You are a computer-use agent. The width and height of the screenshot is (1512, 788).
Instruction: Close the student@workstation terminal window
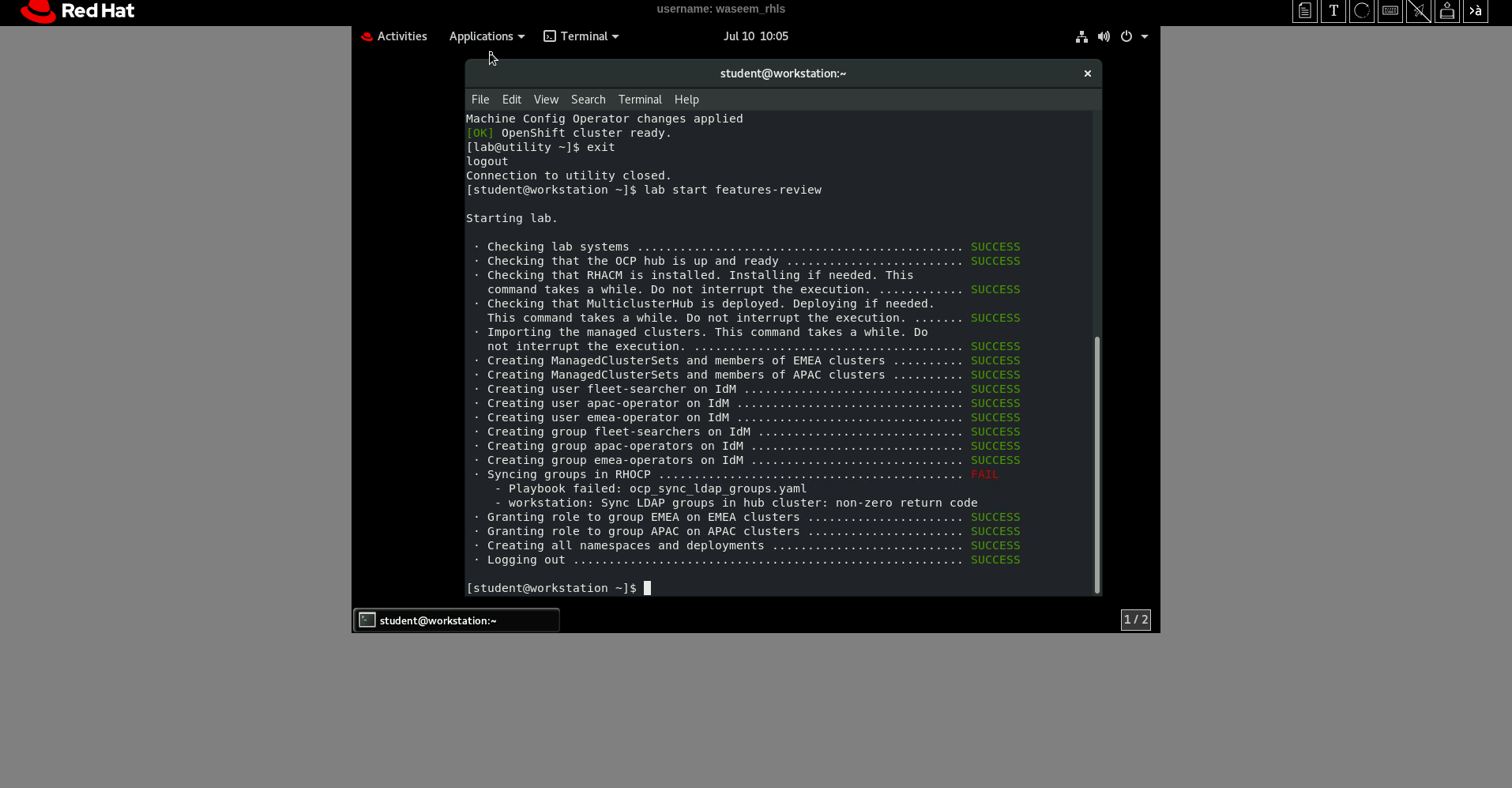pos(1088,74)
